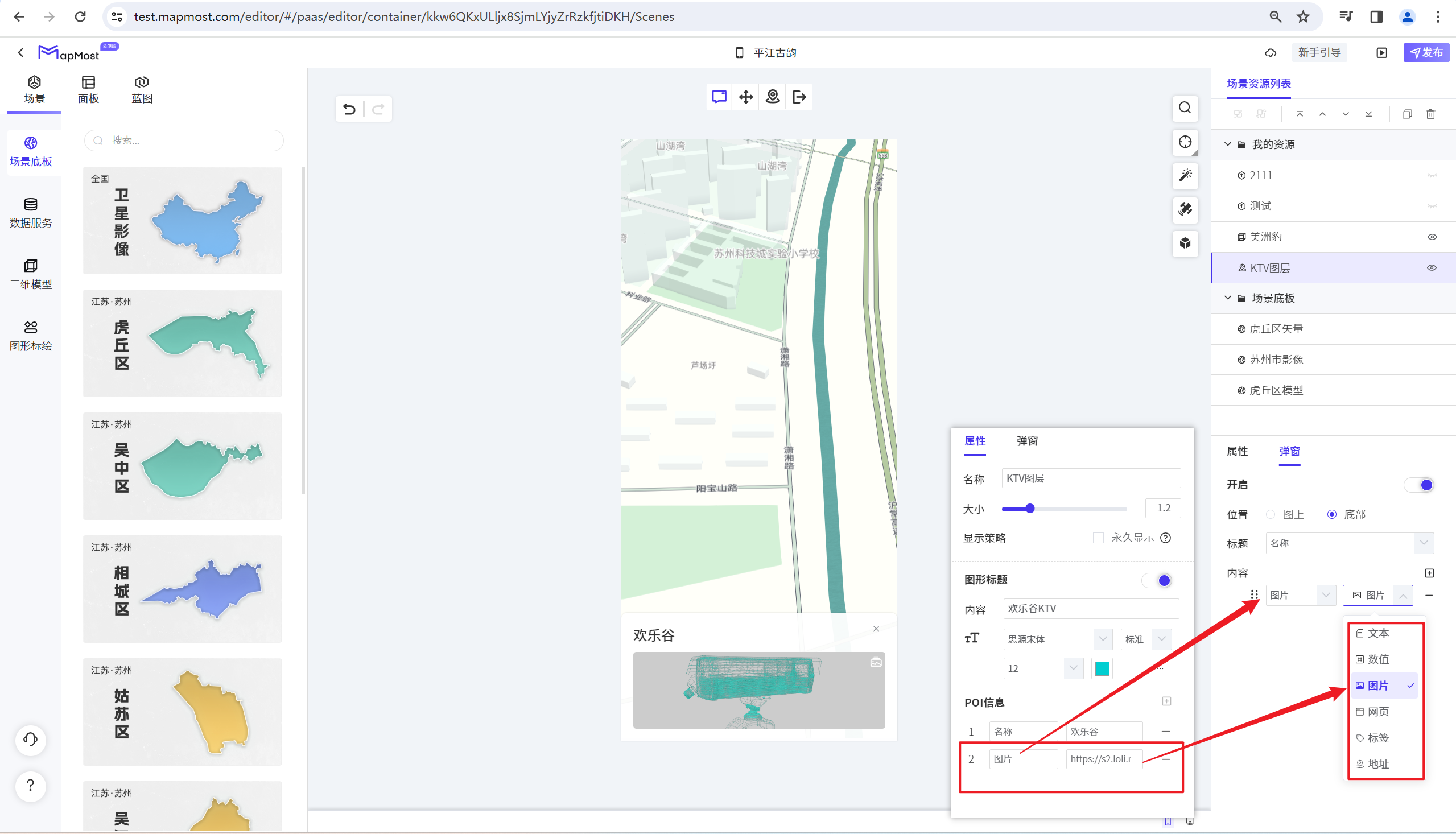Image resolution: width=1456 pixels, height=834 pixels.
Task: Move resource up one level
Action: tap(1322, 114)
